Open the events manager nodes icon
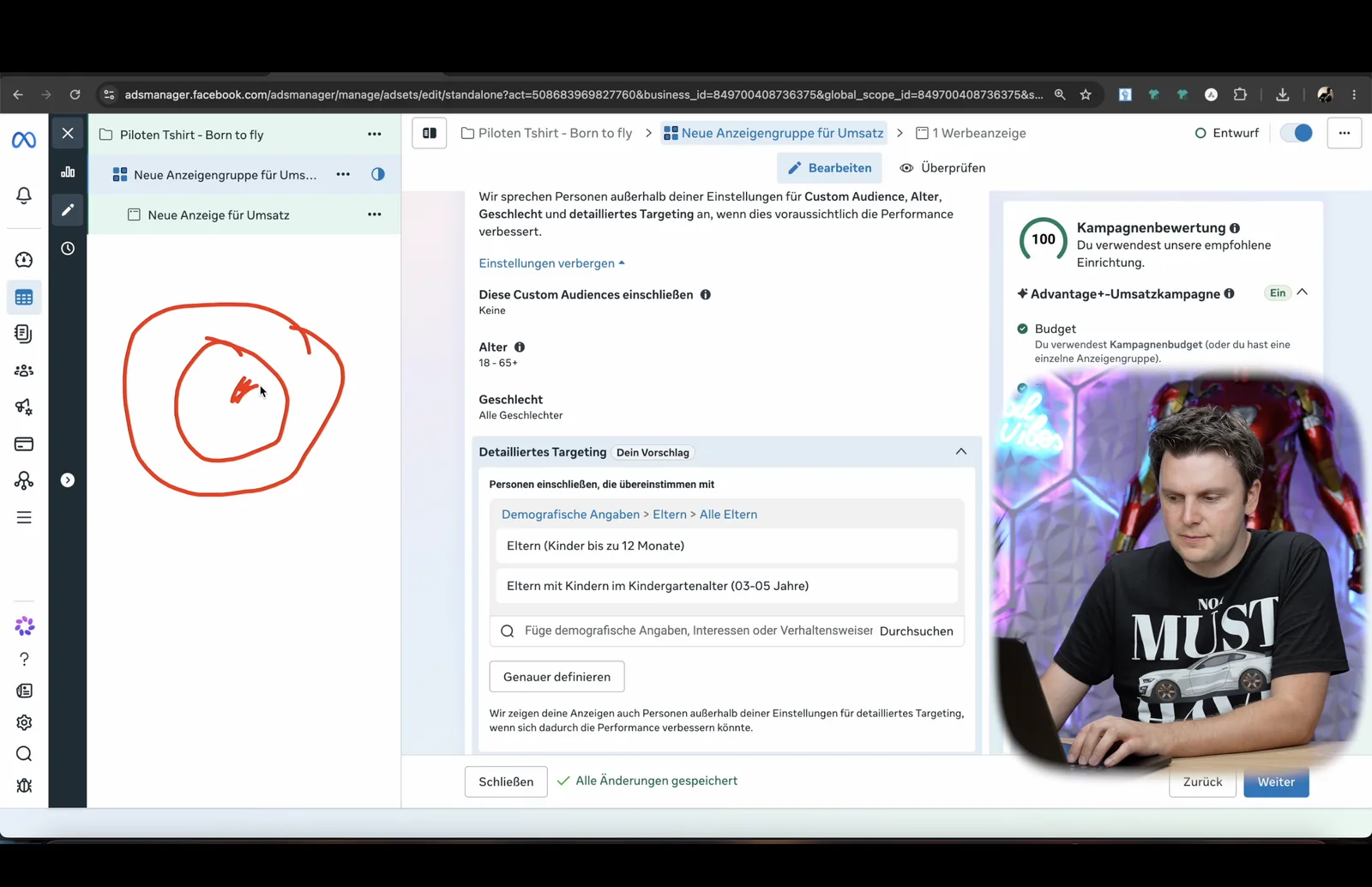 [24, 480]
